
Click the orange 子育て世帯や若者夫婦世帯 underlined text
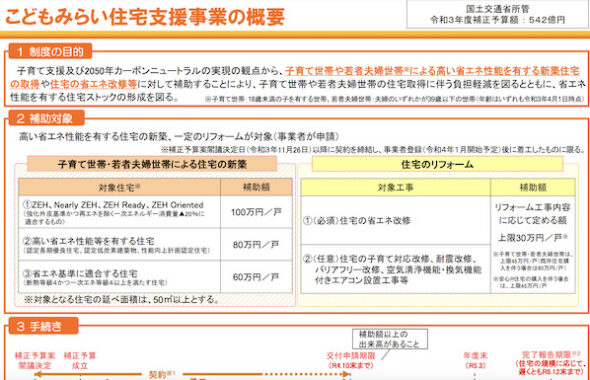pyautogui.click(x=344, y=71)
